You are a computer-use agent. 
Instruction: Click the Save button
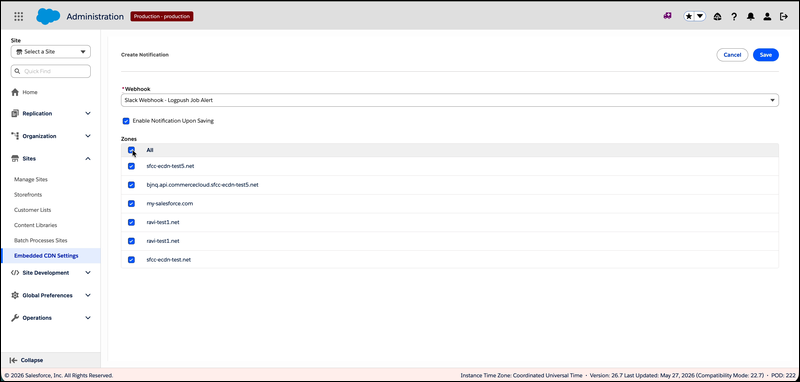point(766,55)
